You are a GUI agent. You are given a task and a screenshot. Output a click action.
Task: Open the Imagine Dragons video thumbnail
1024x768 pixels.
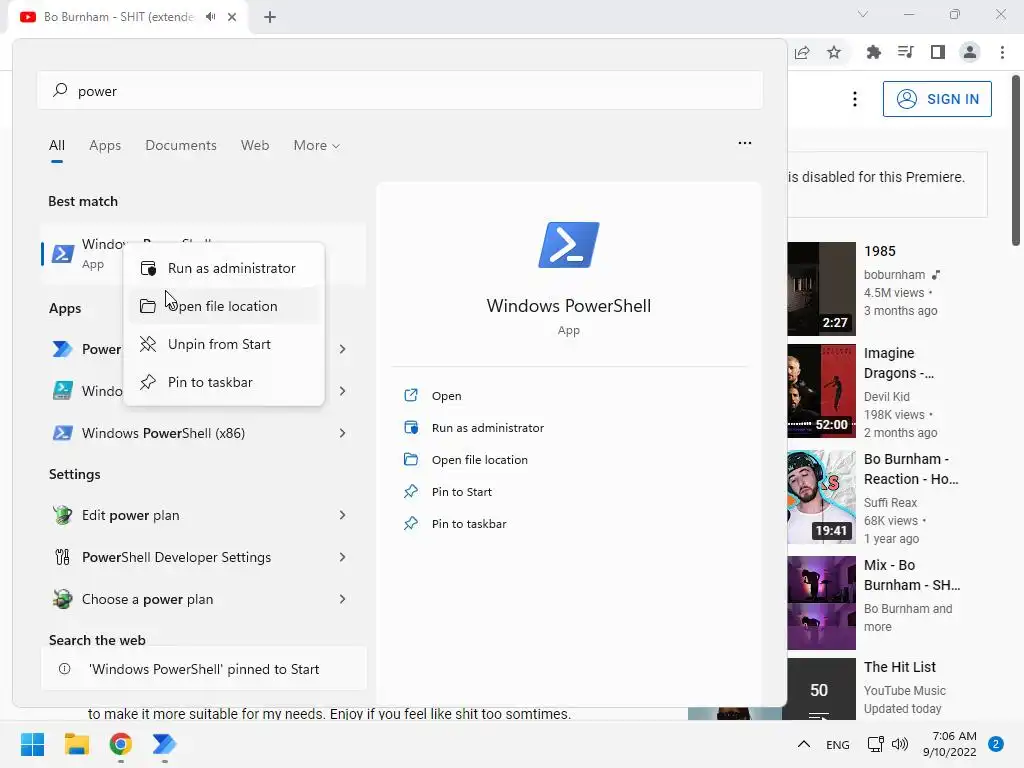click(x=821, y=391)
